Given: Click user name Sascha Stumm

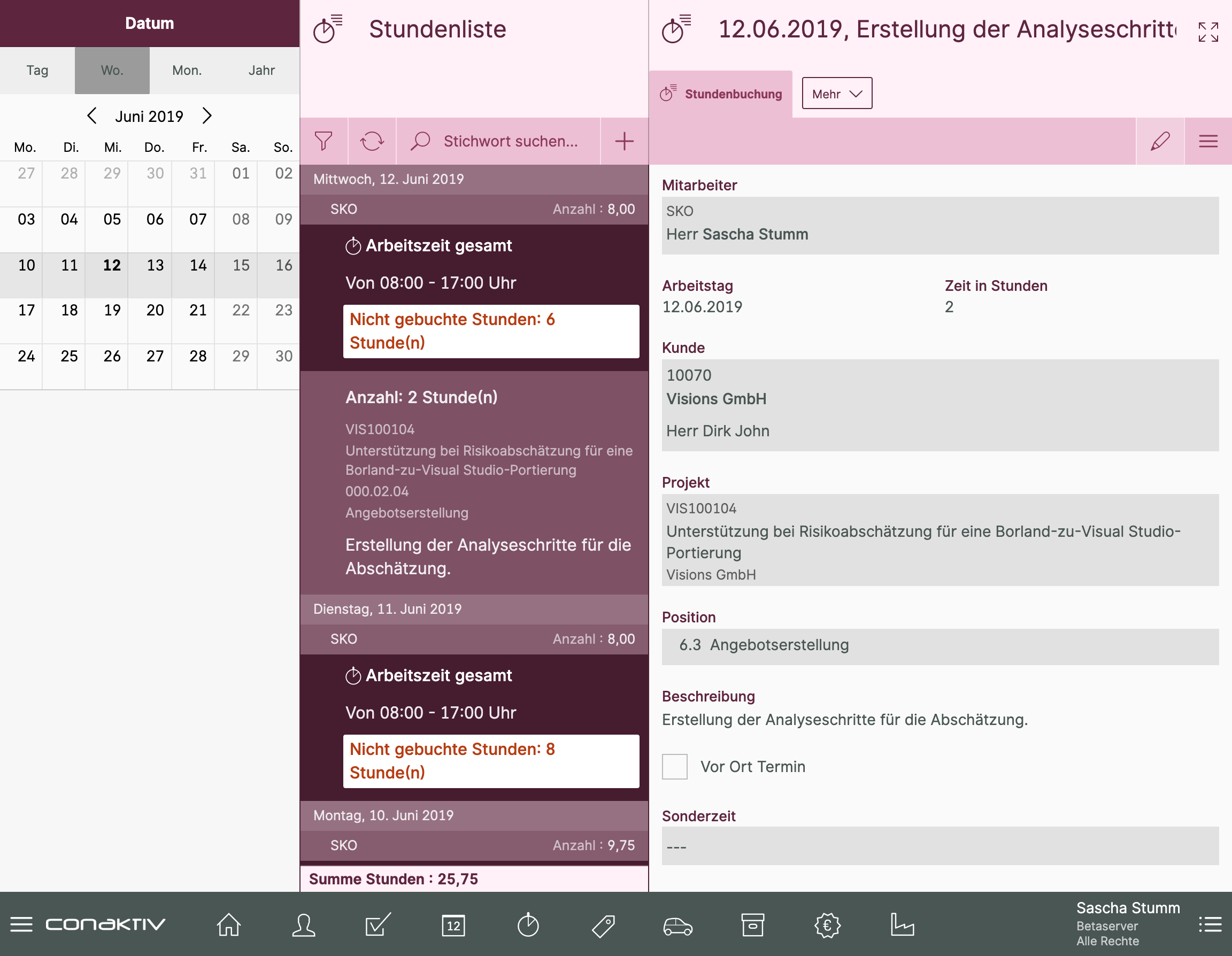Looking at the screenshot, I should pyautogui.click(x=1128, y=908).
